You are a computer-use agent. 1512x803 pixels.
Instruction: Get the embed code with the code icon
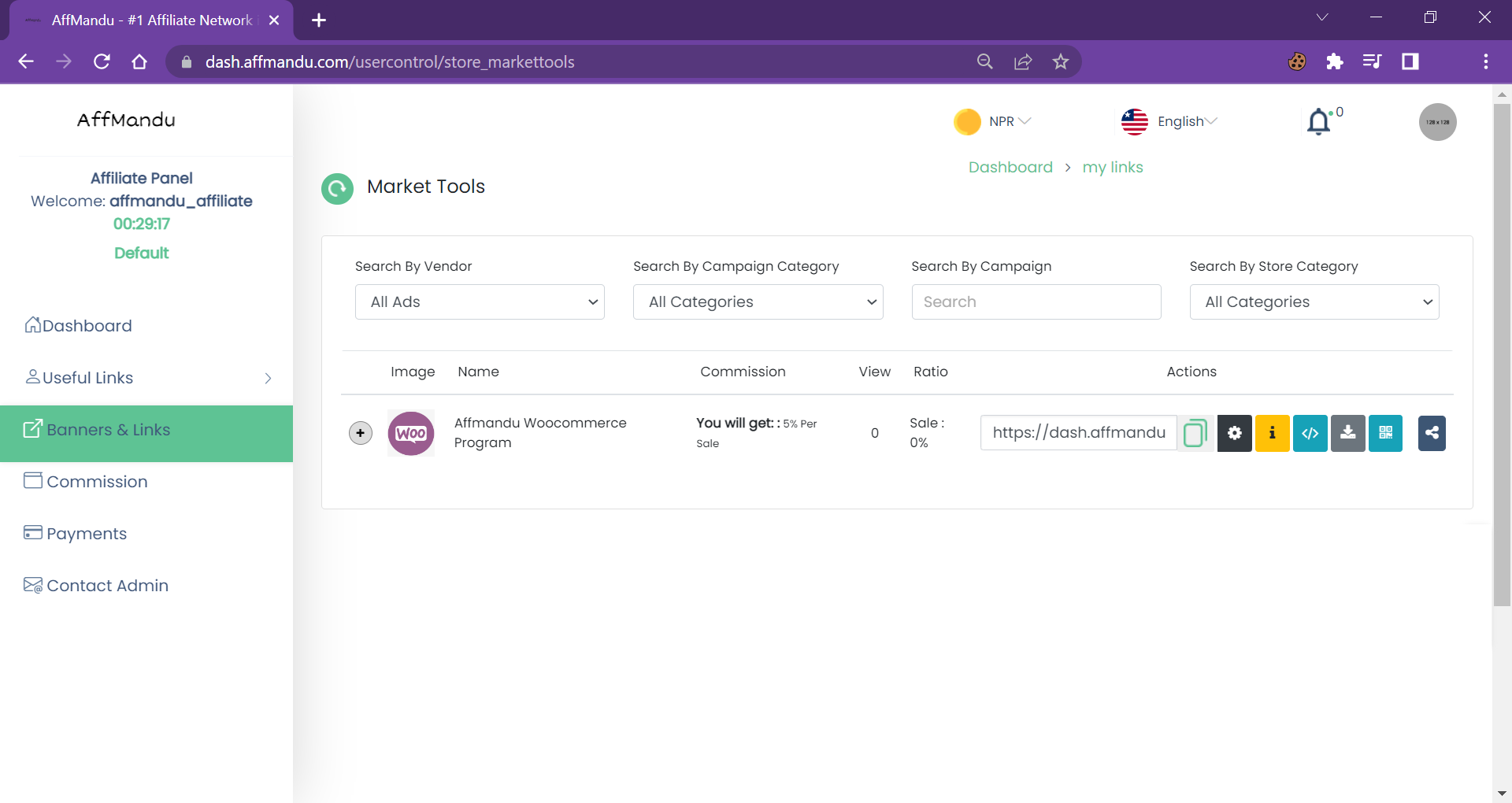(x=1310, y=433)
